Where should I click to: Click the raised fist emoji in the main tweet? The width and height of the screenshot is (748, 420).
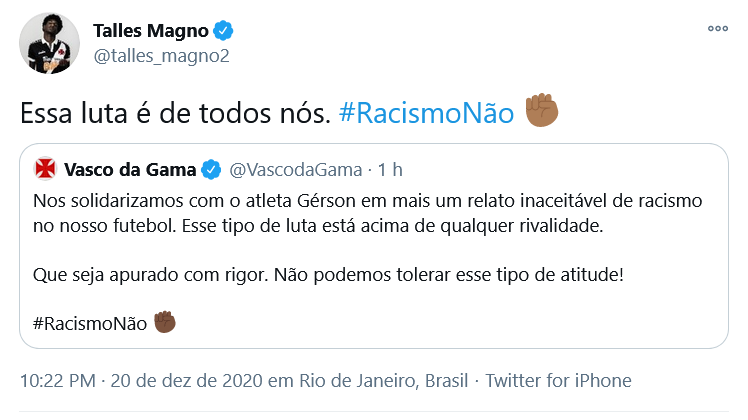tap(543, 111)
